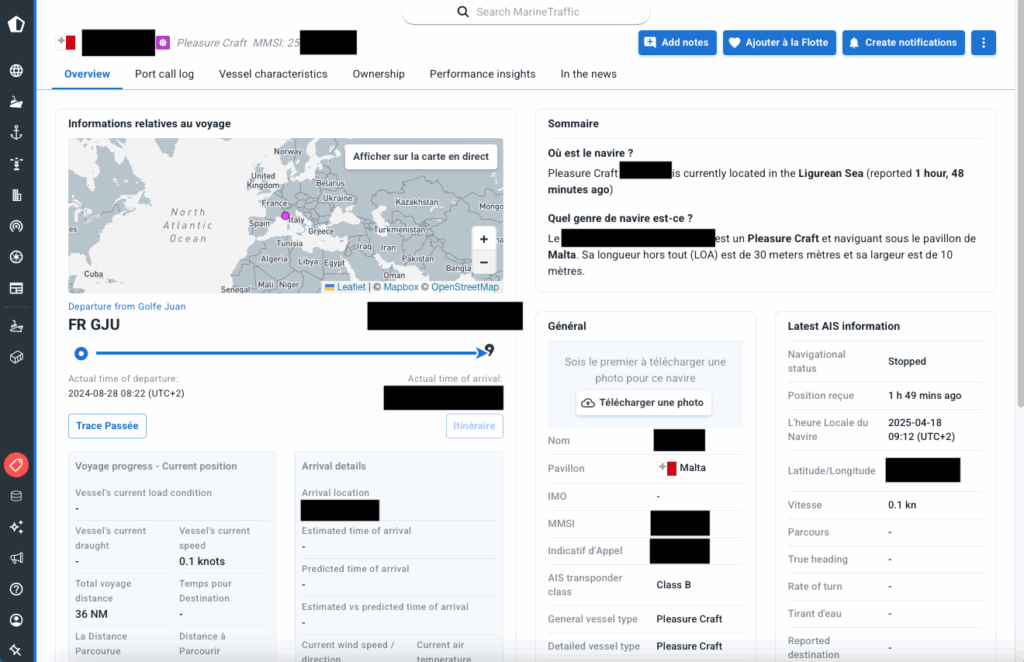Open the user account profile icon
Image resolution: width=1024 pixels, height=662 pixels.
[x=16, y=620]
